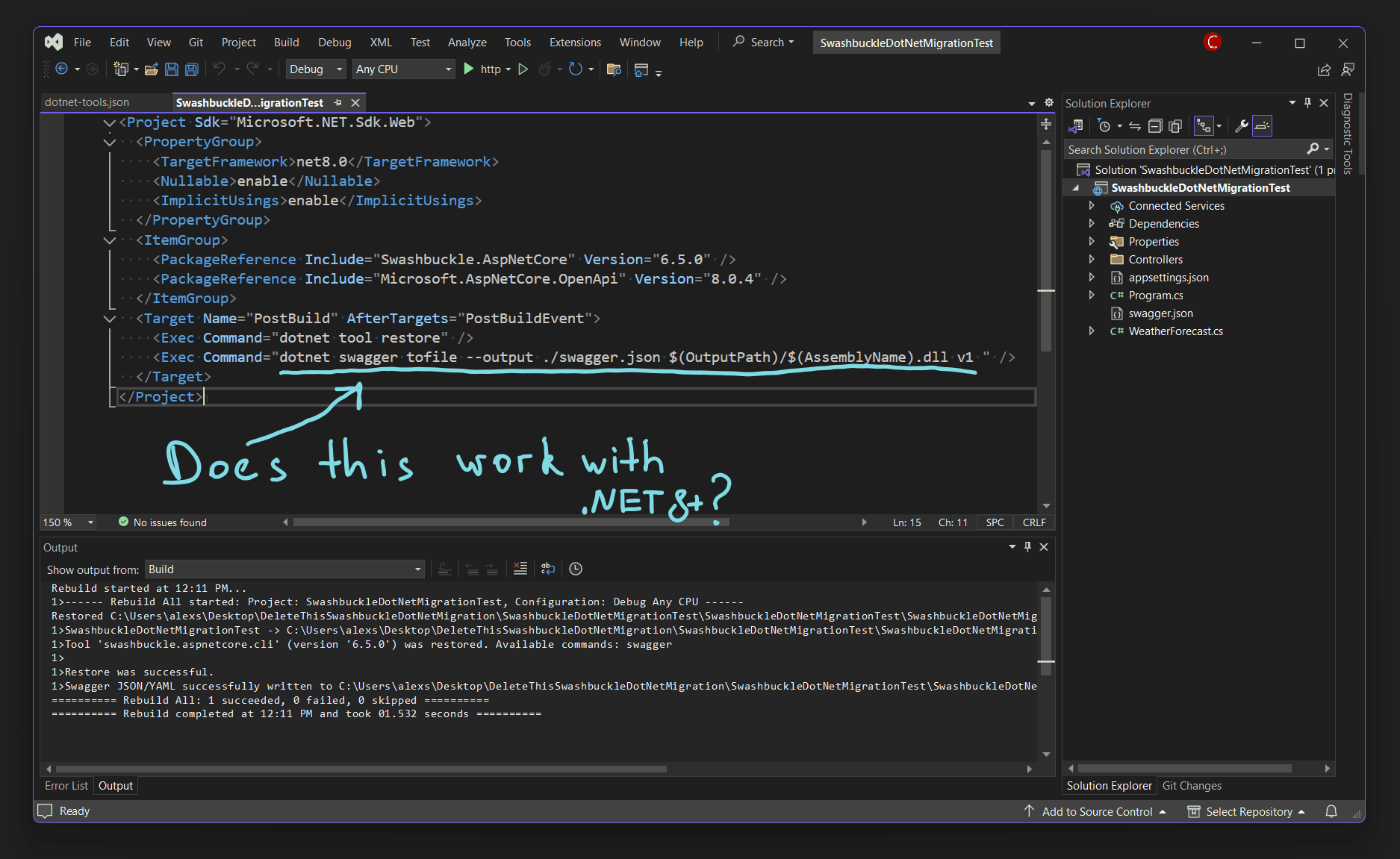Switch to the dotnet-tools.json tab

tap(87, 102)
